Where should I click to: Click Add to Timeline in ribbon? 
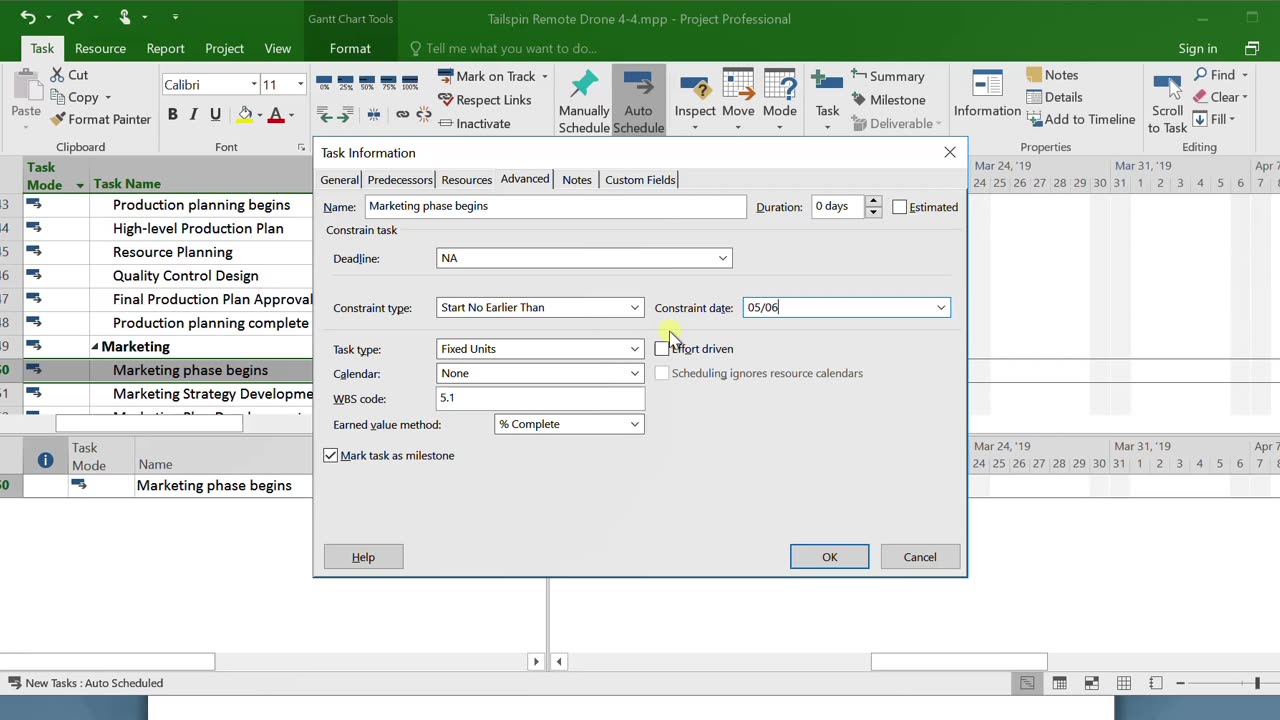pyautogui.click(x=1081, y=119)
